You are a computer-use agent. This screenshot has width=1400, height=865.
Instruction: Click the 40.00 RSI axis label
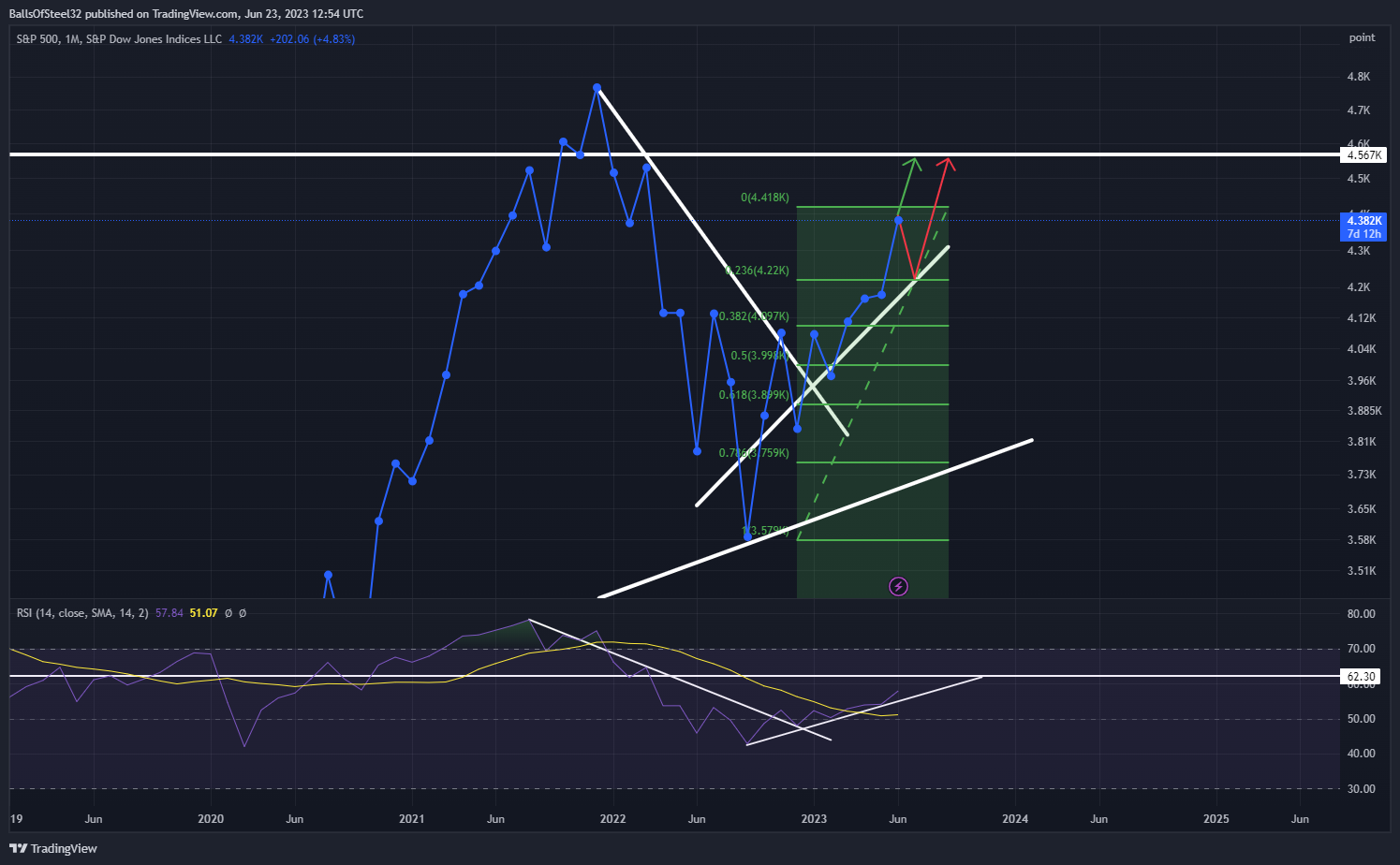point(1362,754)
